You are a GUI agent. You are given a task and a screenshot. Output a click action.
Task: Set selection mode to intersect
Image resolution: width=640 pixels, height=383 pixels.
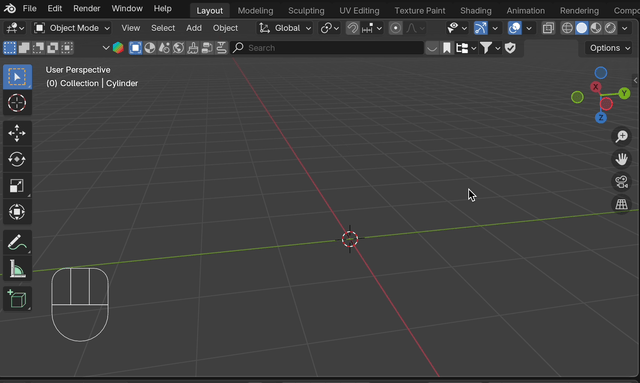[67, 48]
